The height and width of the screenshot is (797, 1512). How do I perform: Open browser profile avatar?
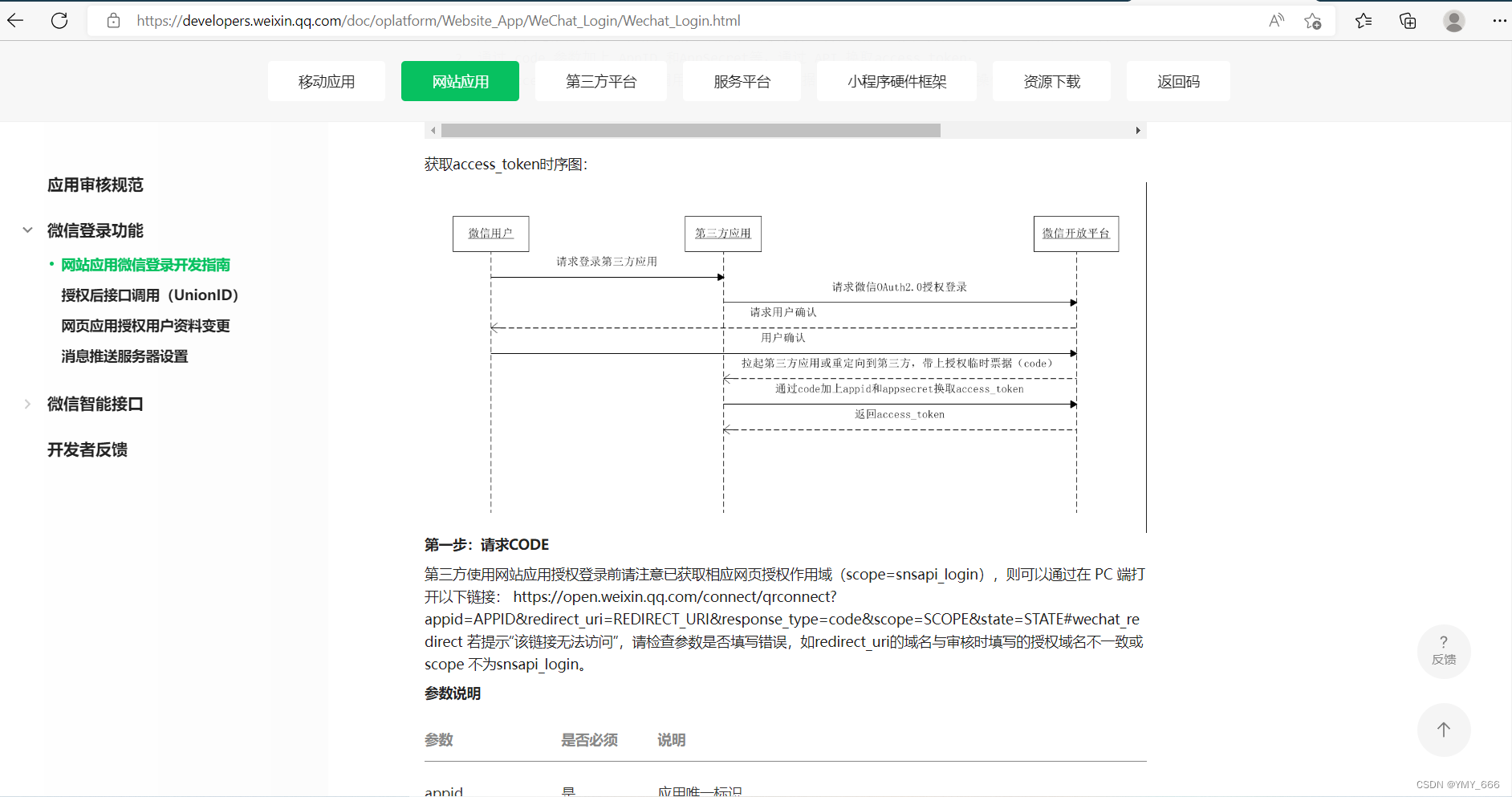coord(1454,21)
